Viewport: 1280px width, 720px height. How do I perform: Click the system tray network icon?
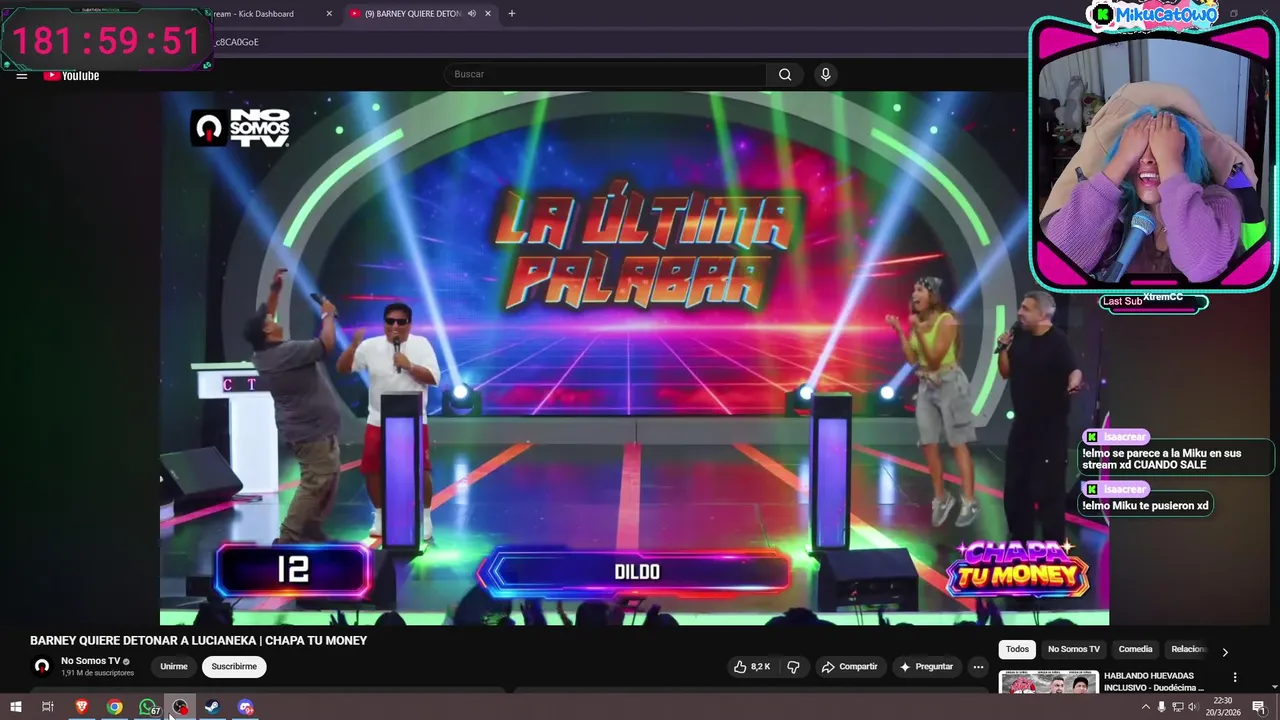point(1177,707)
